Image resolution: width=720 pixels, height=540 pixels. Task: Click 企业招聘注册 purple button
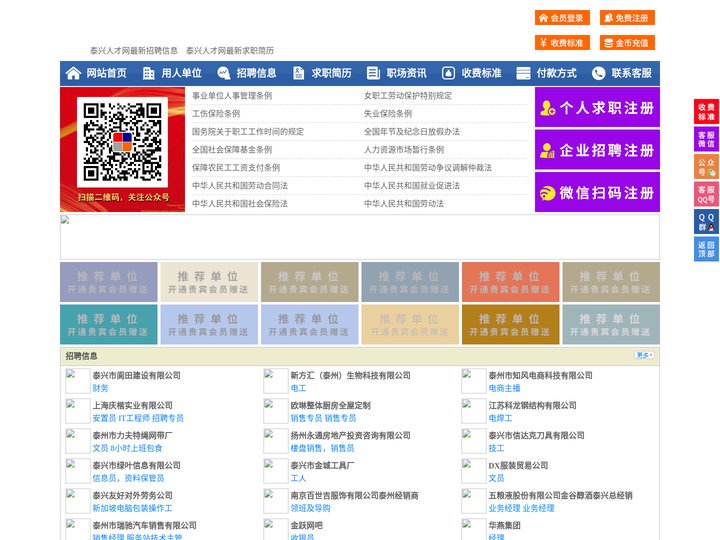click(x=597, y=150)
